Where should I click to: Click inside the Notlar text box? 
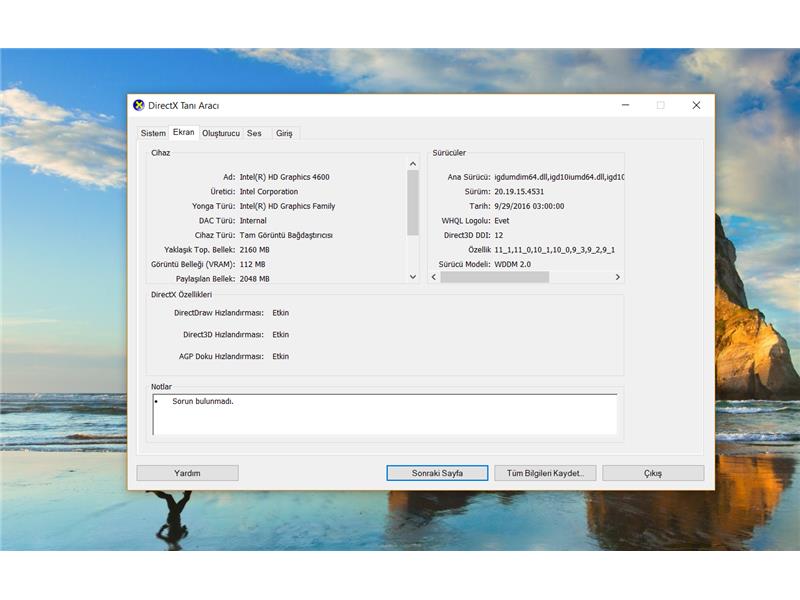(385, 414)
